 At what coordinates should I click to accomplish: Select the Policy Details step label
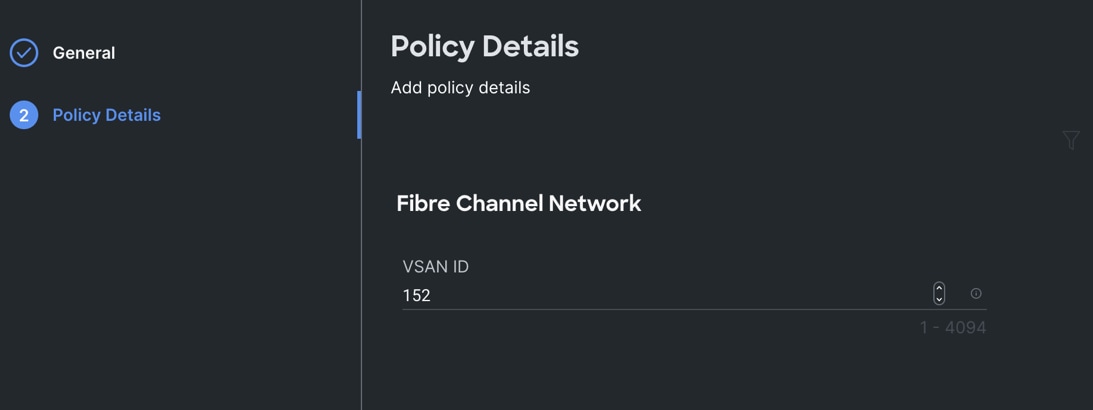point(106,115)
